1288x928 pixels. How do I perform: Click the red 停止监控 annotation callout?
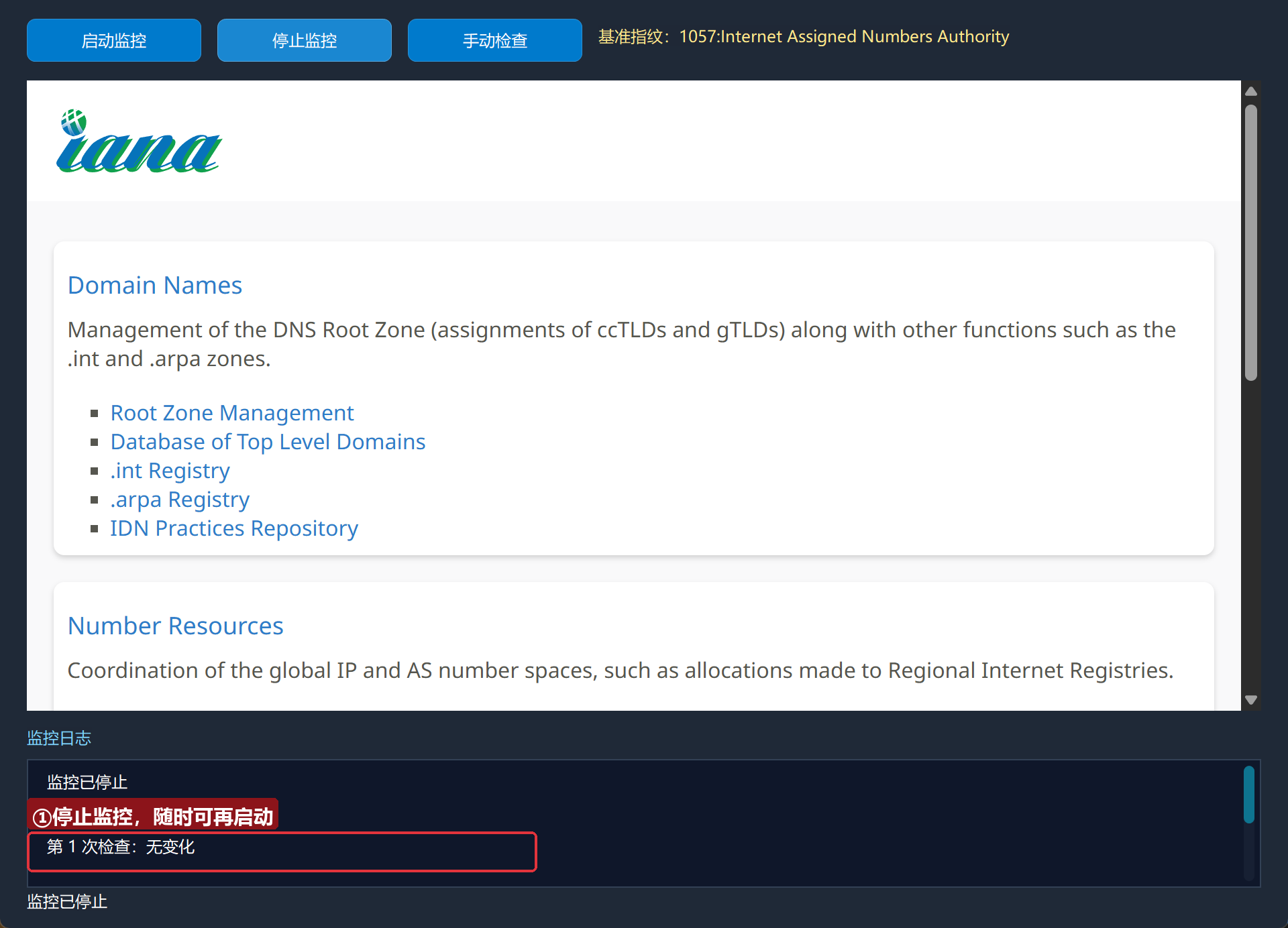[153, 815]
